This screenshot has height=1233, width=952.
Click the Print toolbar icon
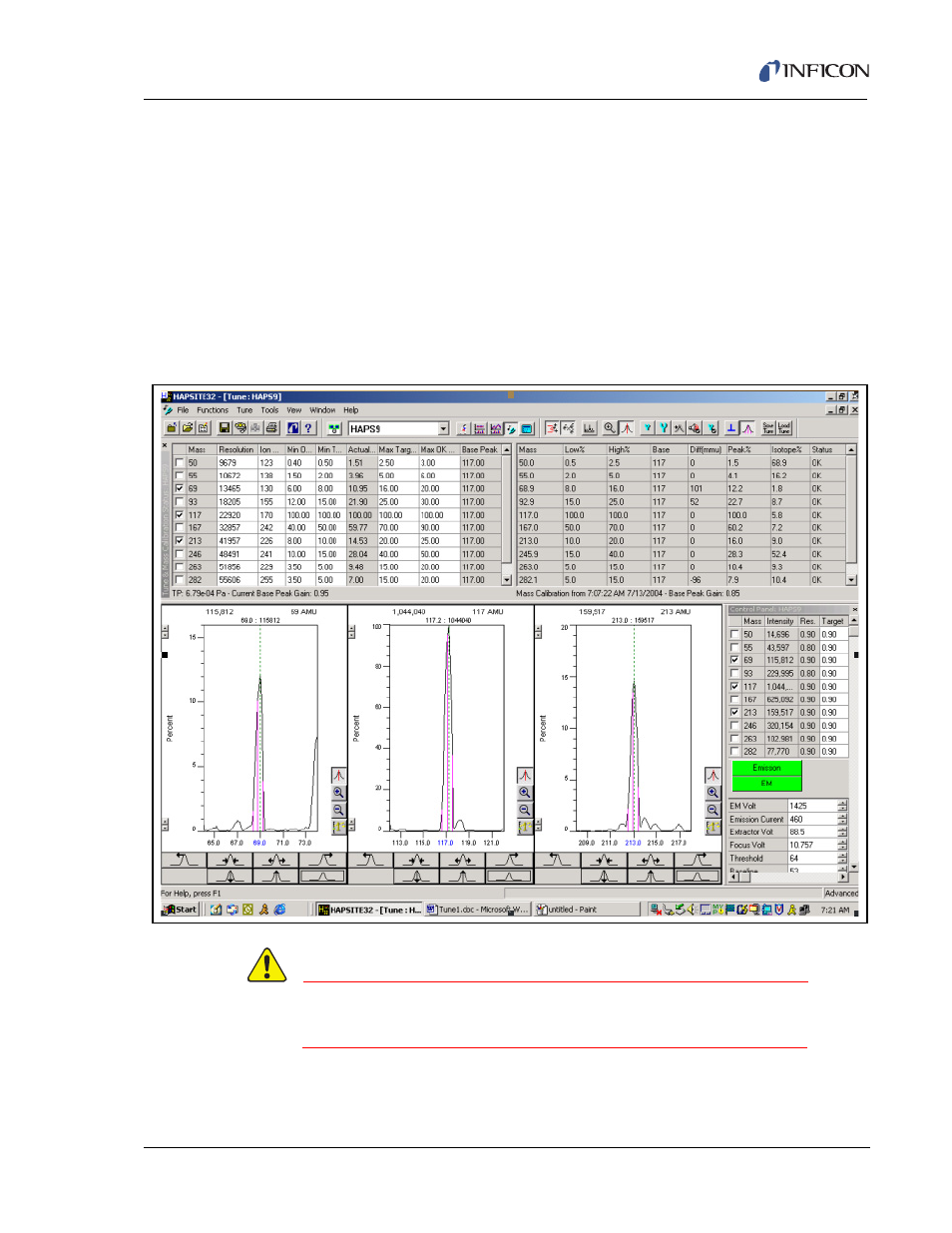(x=271, y=428)
